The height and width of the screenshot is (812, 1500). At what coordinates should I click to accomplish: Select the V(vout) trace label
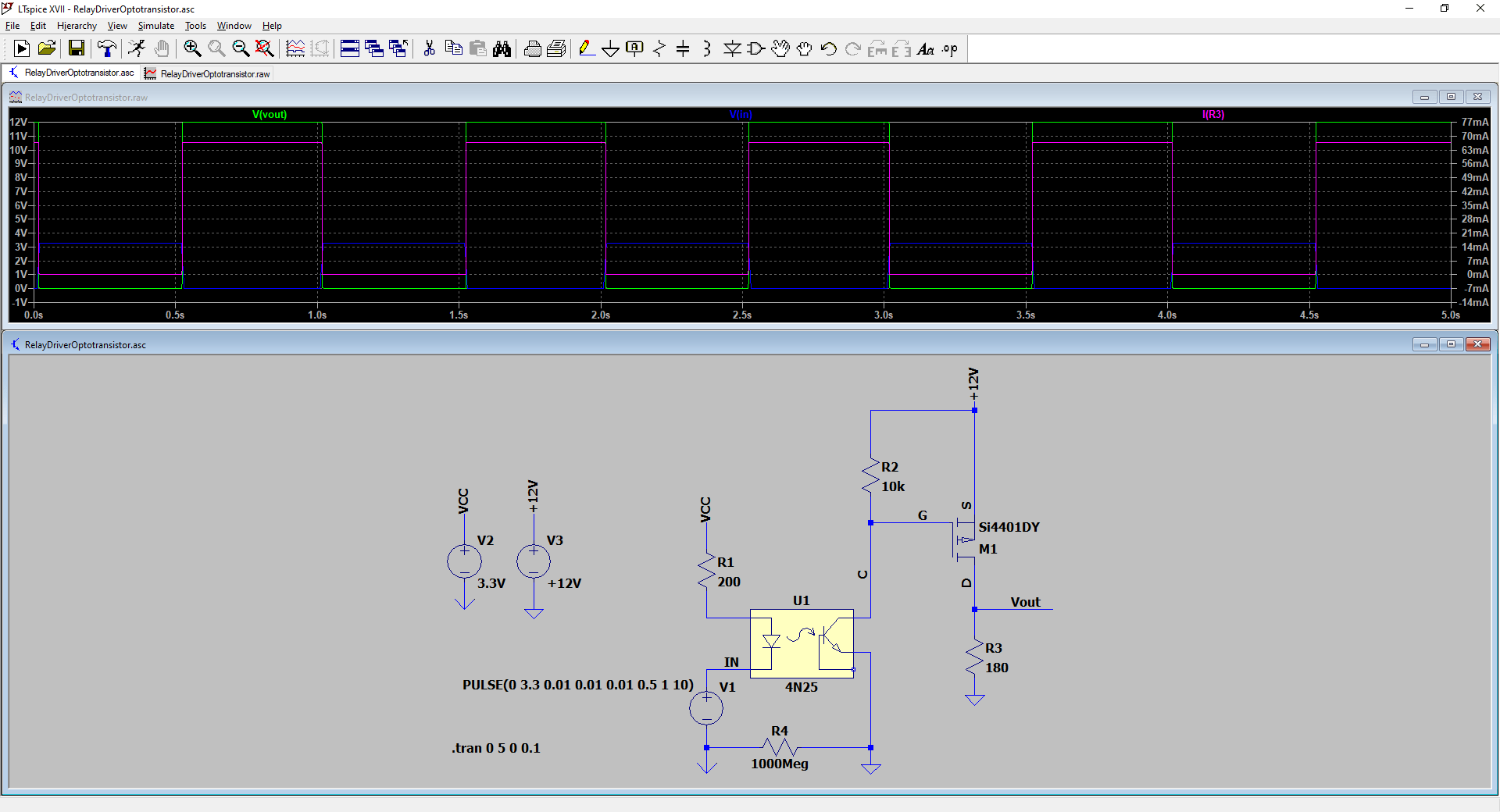coord(269,114)
